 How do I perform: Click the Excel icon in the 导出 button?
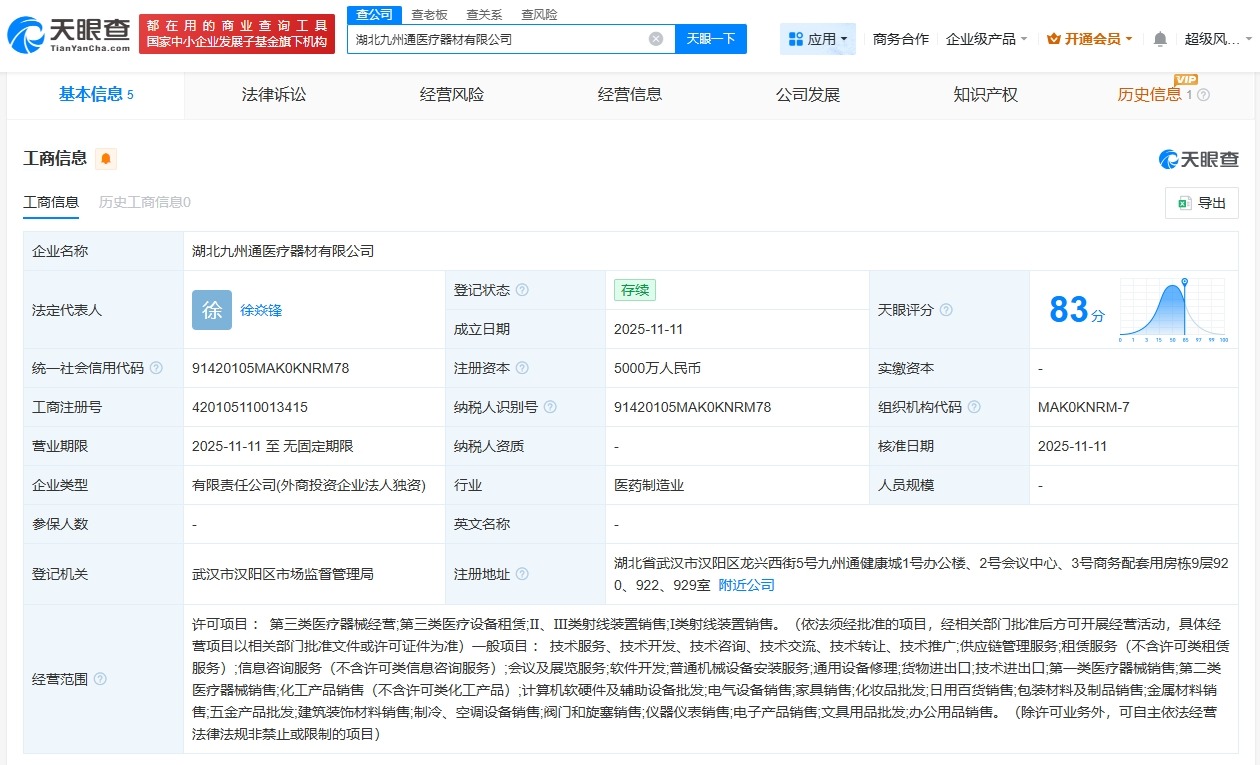click(1185, 202)
